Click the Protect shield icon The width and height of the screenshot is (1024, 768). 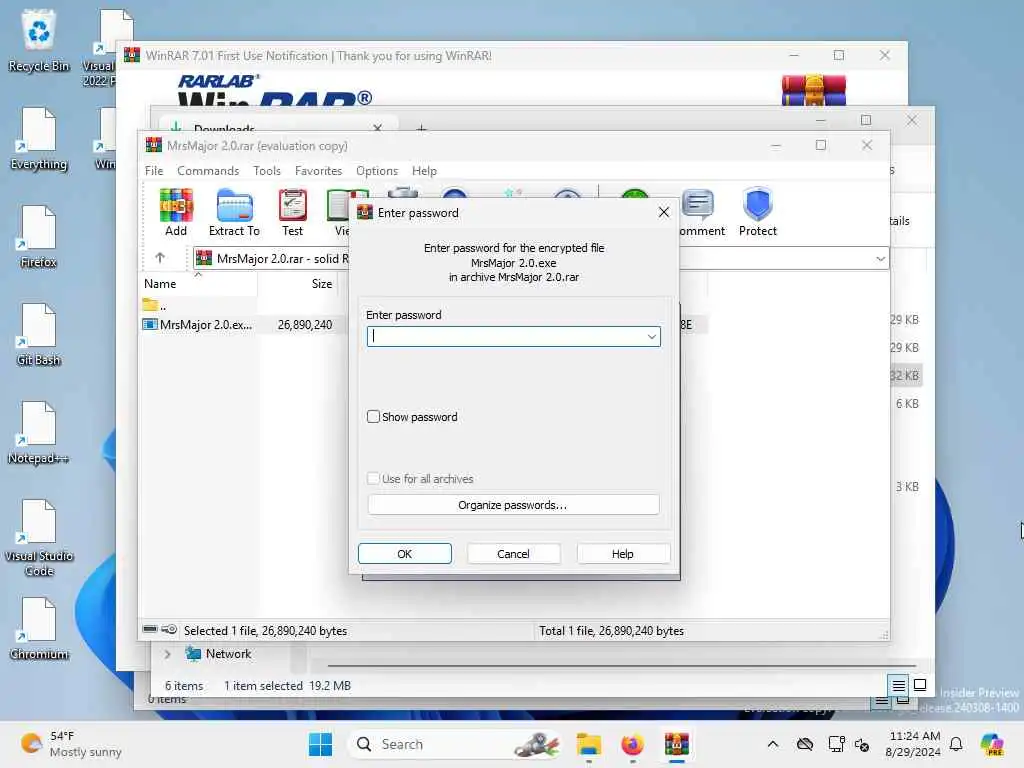point(758,212)
